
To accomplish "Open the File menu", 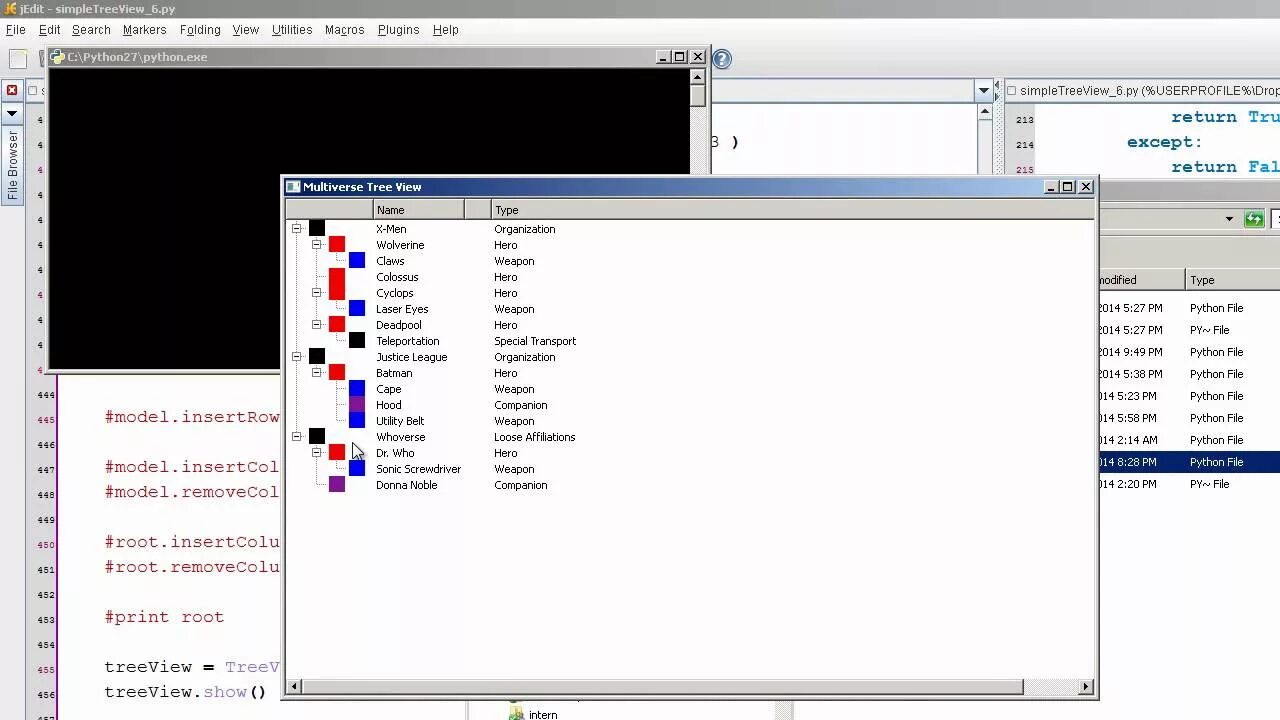I will [x=16, y=30].
